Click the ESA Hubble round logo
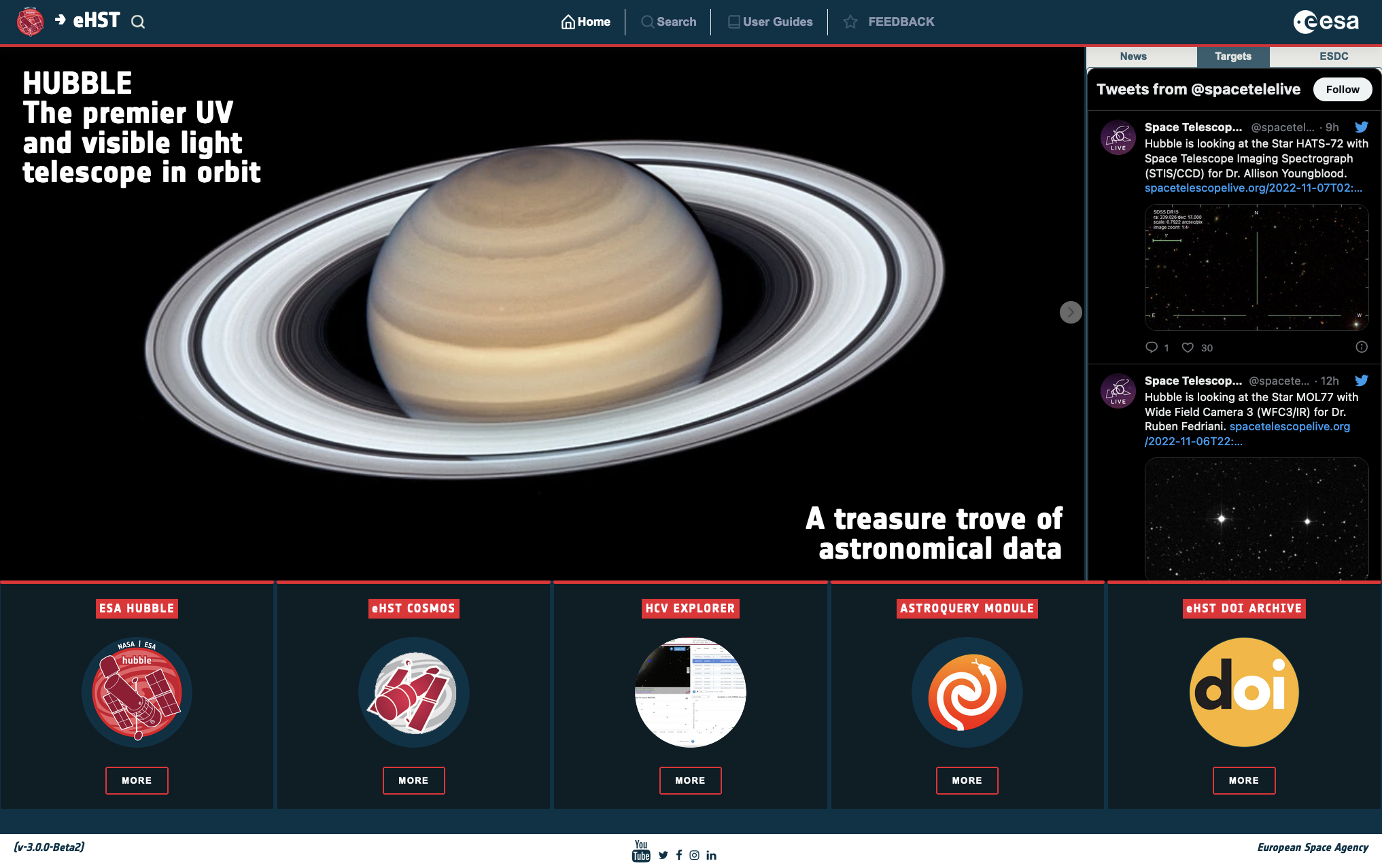Image resolution: width=1382 pixels, height=868 pixels. [x=137, y=692]
